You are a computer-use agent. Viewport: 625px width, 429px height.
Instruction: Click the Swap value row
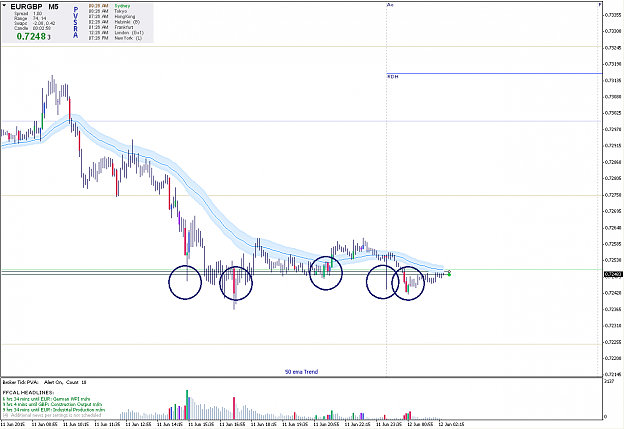(34, 23)
